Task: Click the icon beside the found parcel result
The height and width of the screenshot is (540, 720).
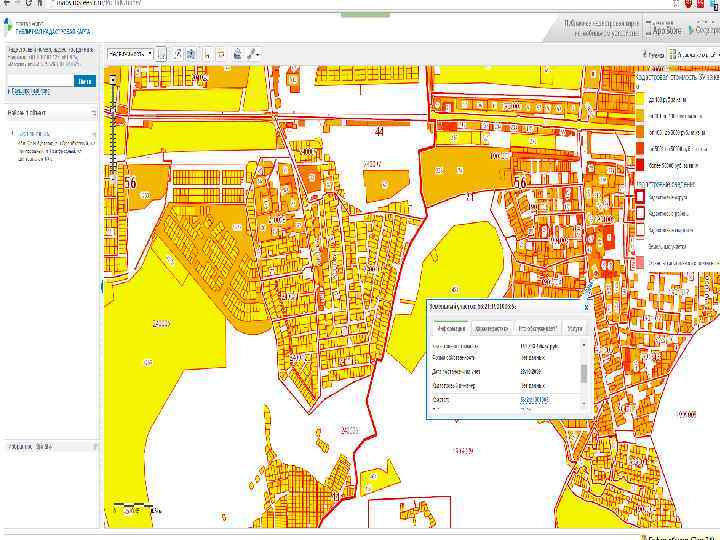Action: tap(94, 134)
